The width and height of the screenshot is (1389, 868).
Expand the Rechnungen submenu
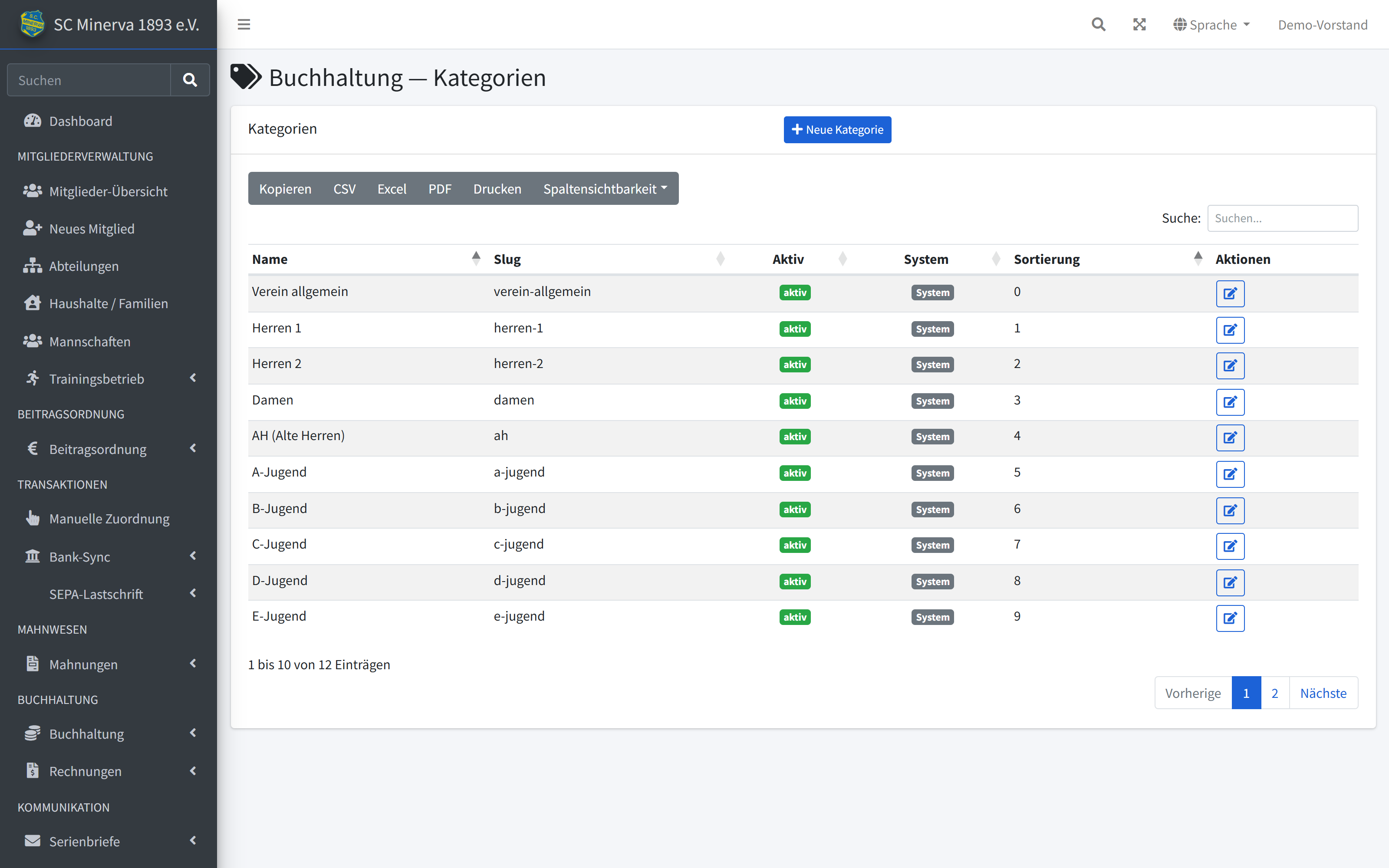(x=109, y=771)
